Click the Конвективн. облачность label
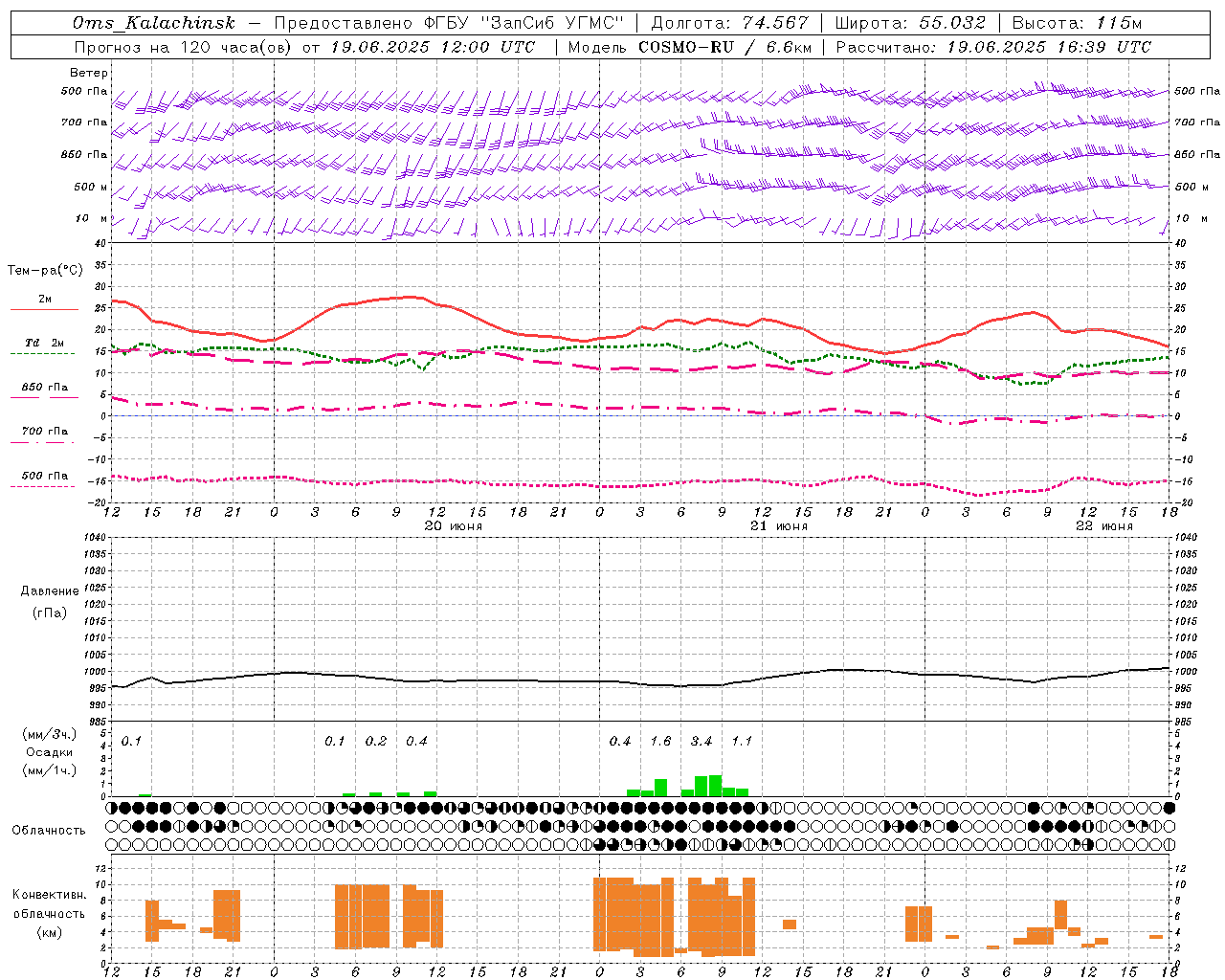 click(49, 904)
